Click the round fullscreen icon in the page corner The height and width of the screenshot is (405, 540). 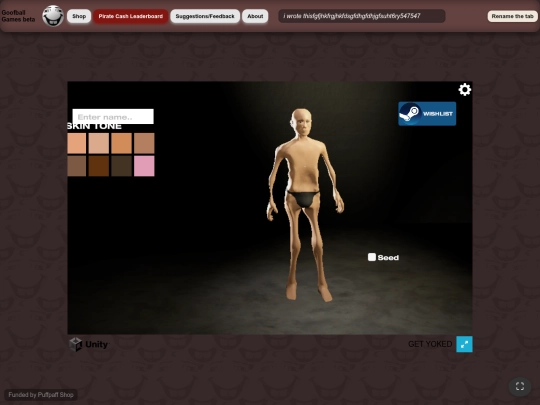(520, 386)
